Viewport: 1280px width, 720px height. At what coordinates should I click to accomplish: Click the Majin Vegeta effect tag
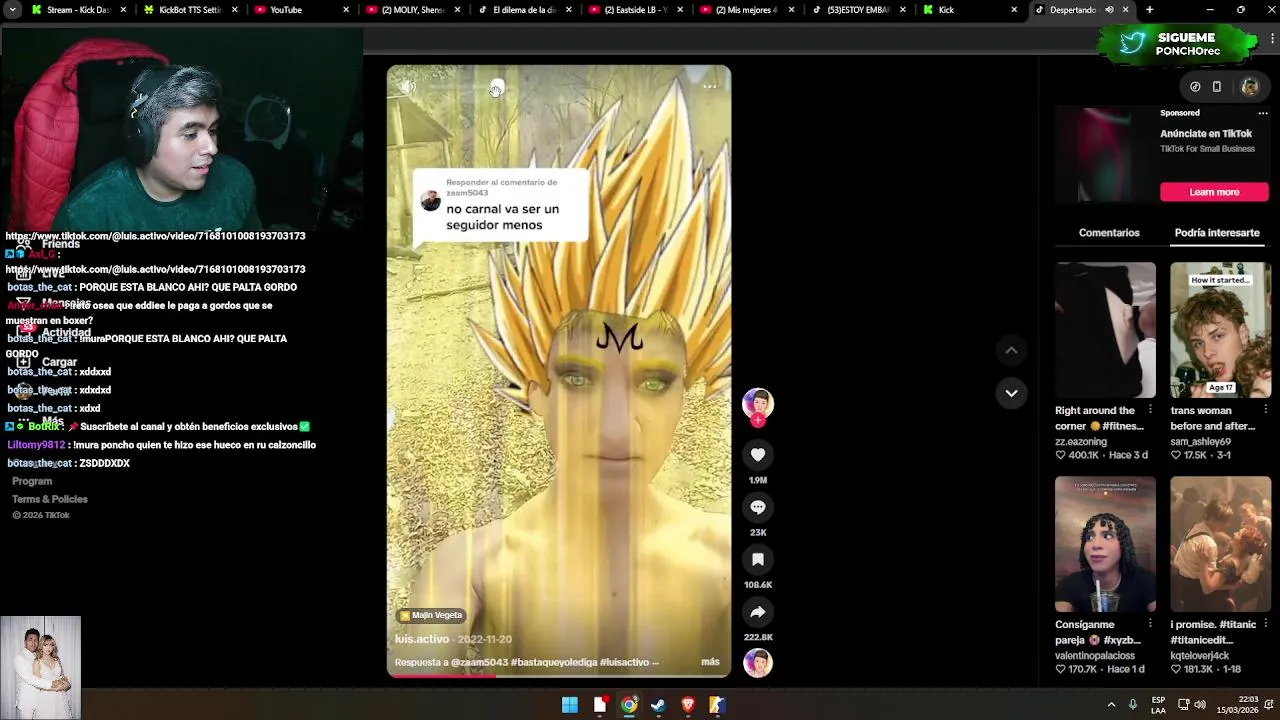(x=431, y=615)
